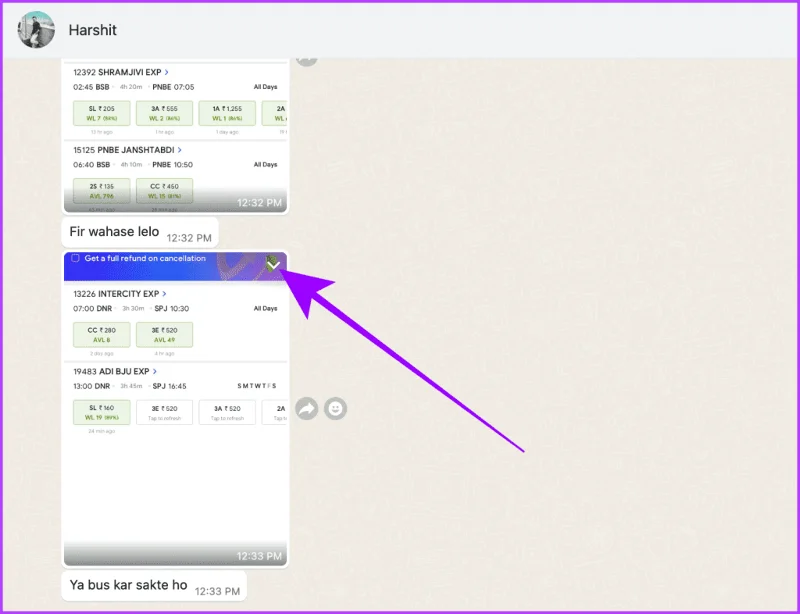800x614 pixels.
Task: Open 19483 ADI BJU EXP details arrow
Action: click(155, 371)
